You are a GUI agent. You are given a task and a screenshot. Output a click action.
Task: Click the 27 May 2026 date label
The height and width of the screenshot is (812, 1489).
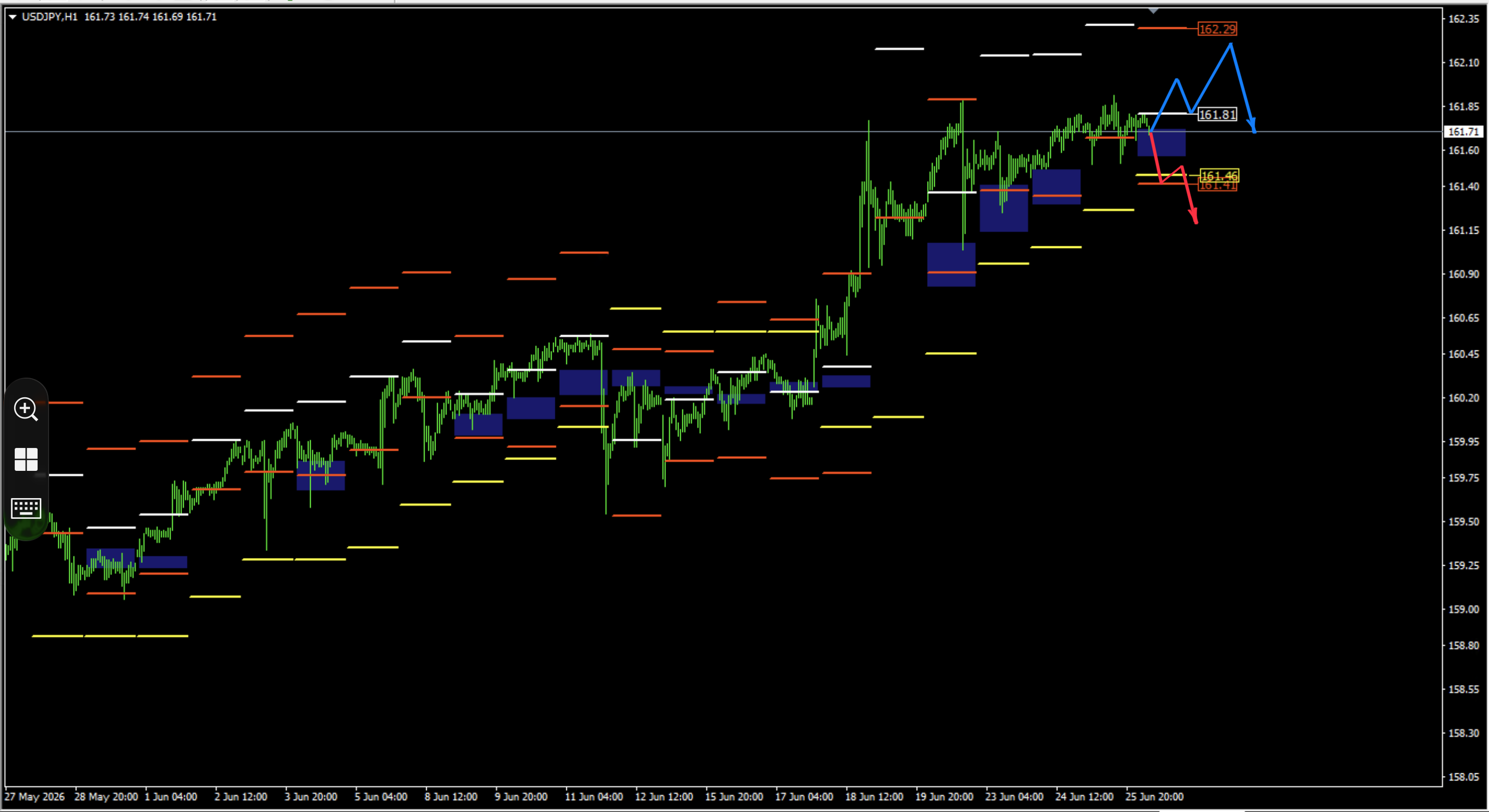(x=35, y=796)
